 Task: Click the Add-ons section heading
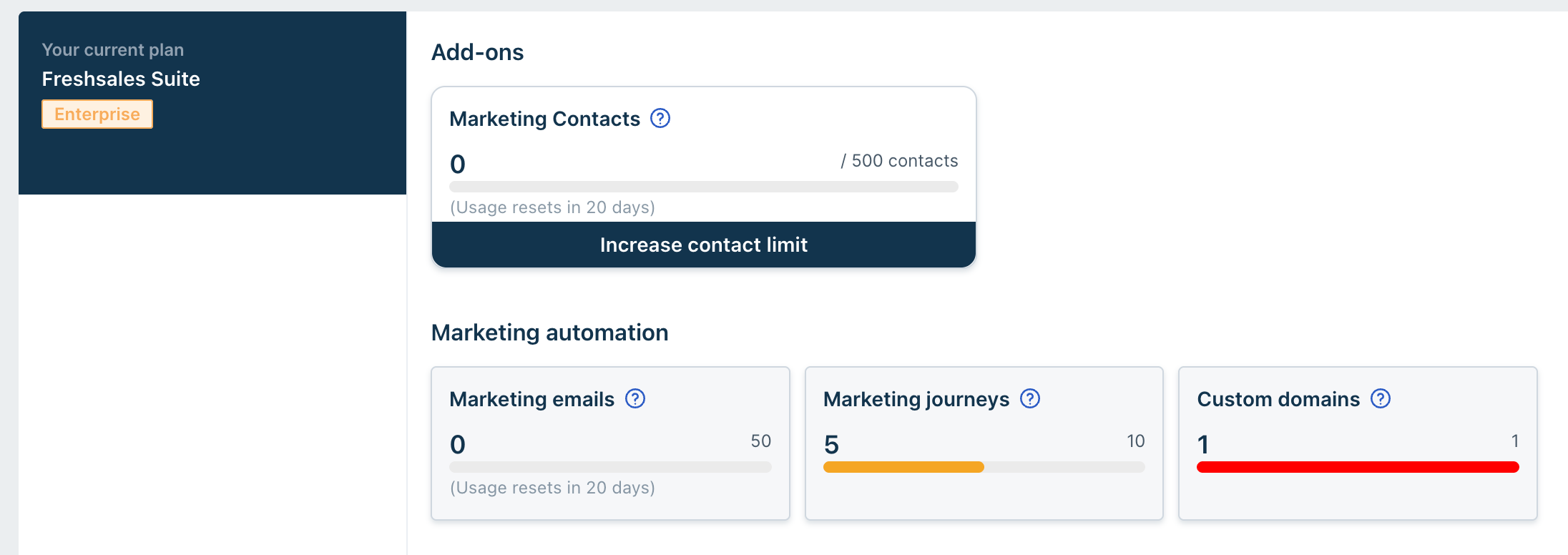pos(477,52)
